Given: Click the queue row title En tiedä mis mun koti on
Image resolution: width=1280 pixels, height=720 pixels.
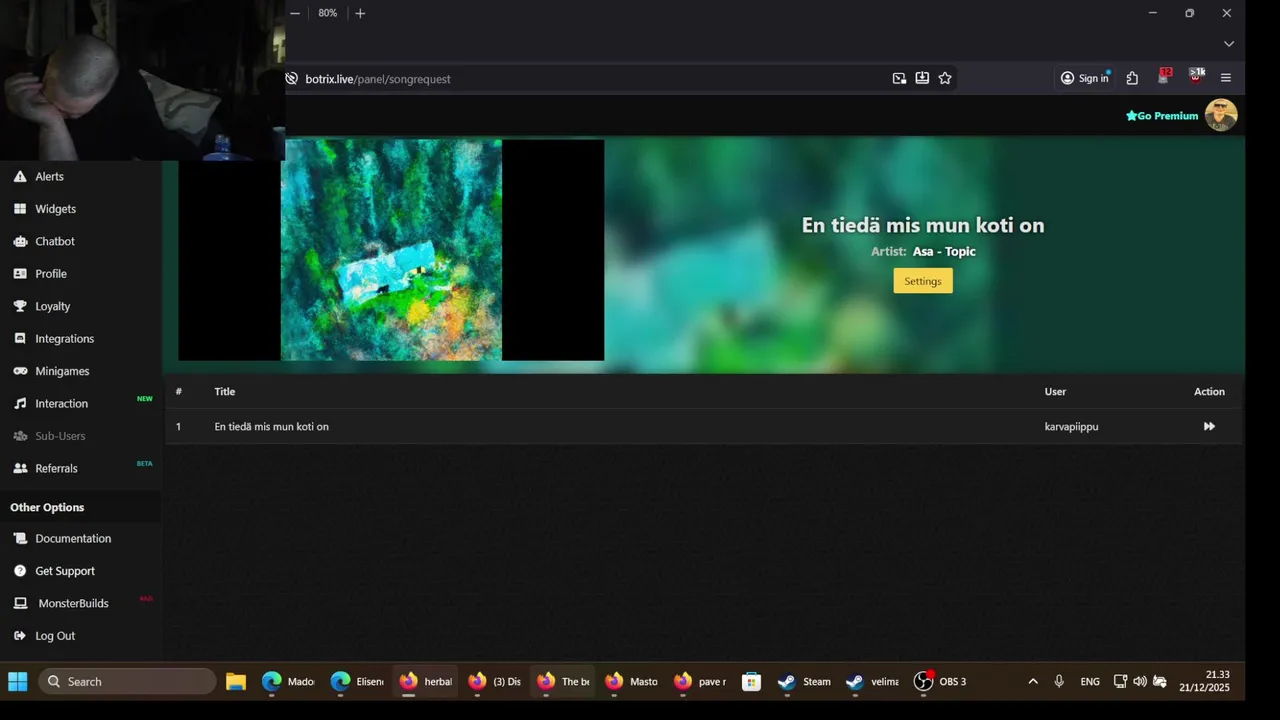Looking at the screenshot, I should pyautogui.click(x=271, y=426).
